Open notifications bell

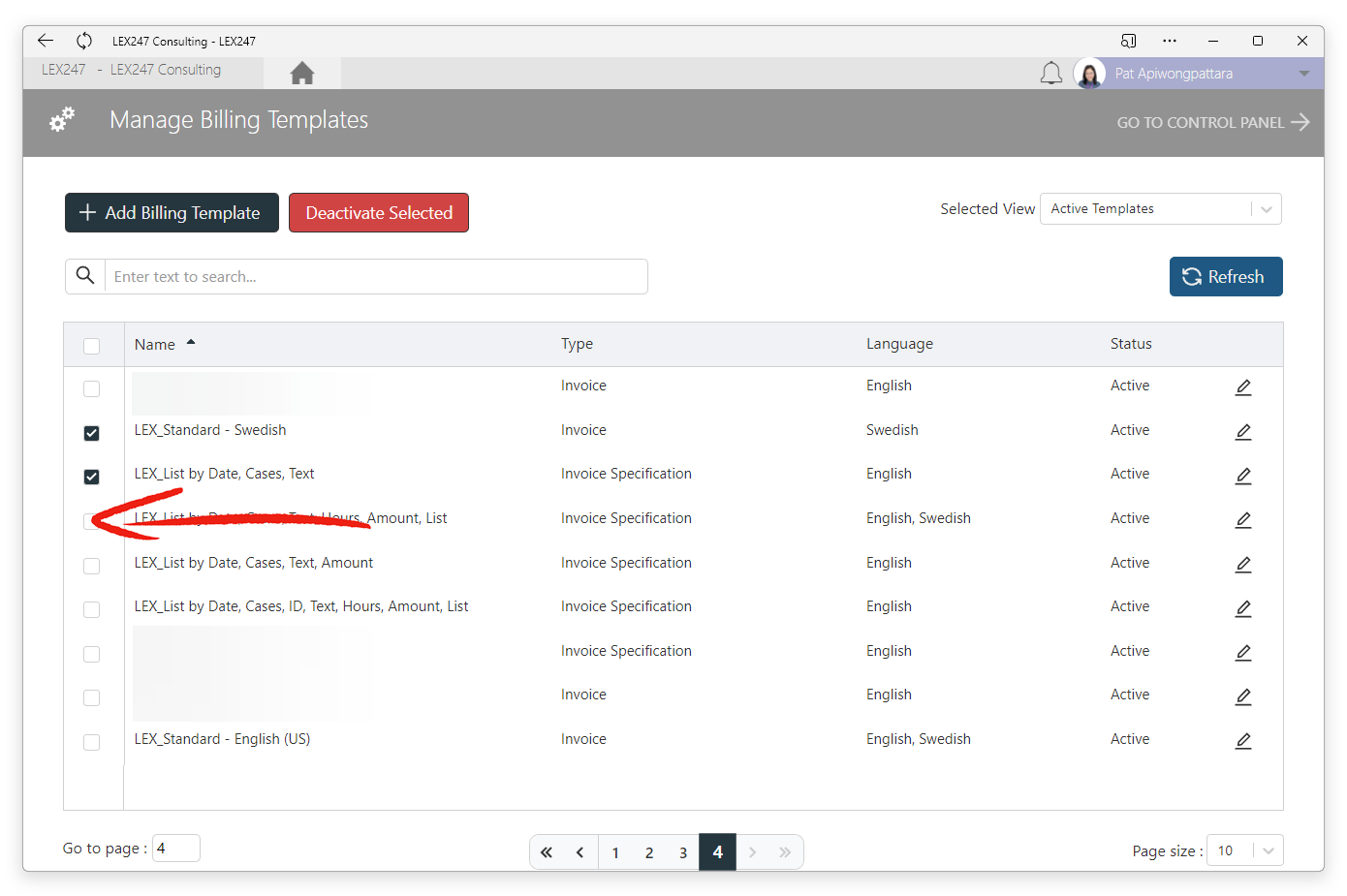tap(1051, 74)
